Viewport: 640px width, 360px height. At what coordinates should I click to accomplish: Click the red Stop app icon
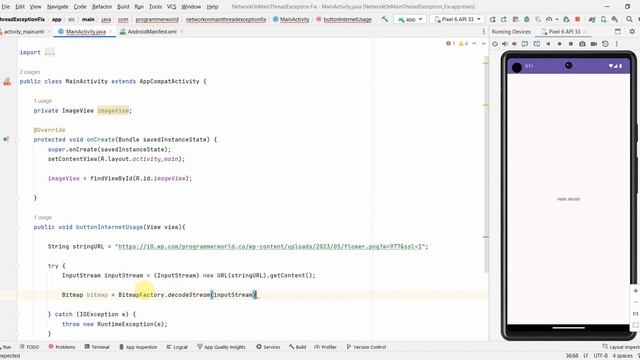pyautogui.click(x=578, y=19)
